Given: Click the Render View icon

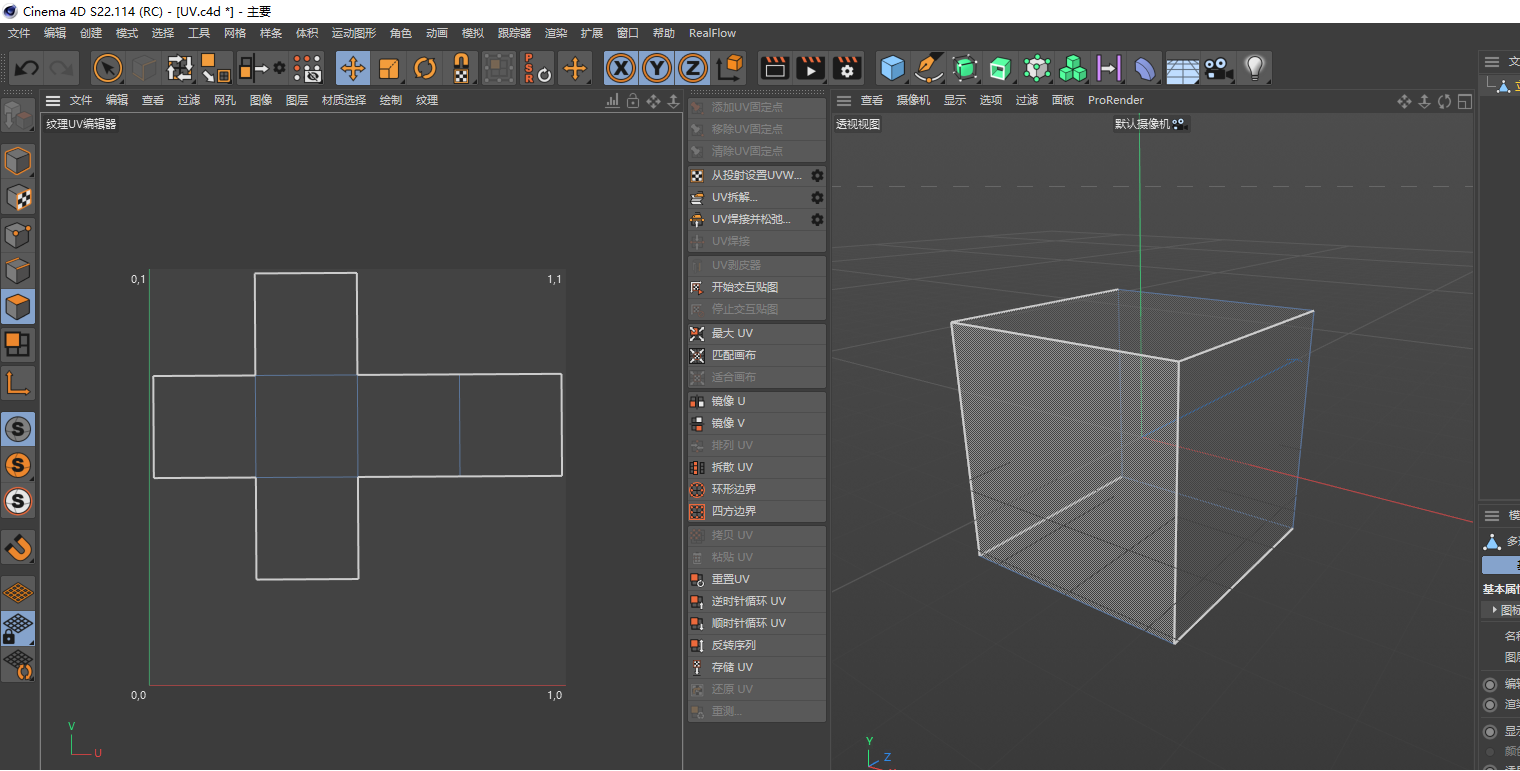Looking at the screenshot, I should coord(775,68).
